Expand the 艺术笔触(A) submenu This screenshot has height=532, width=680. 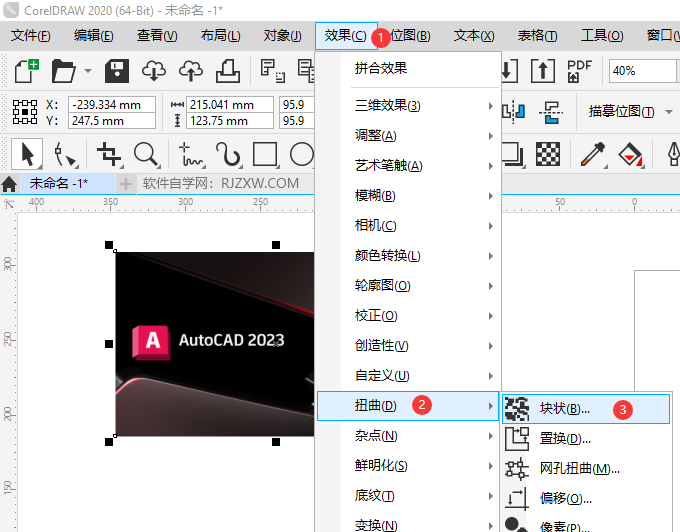[408, 166]
